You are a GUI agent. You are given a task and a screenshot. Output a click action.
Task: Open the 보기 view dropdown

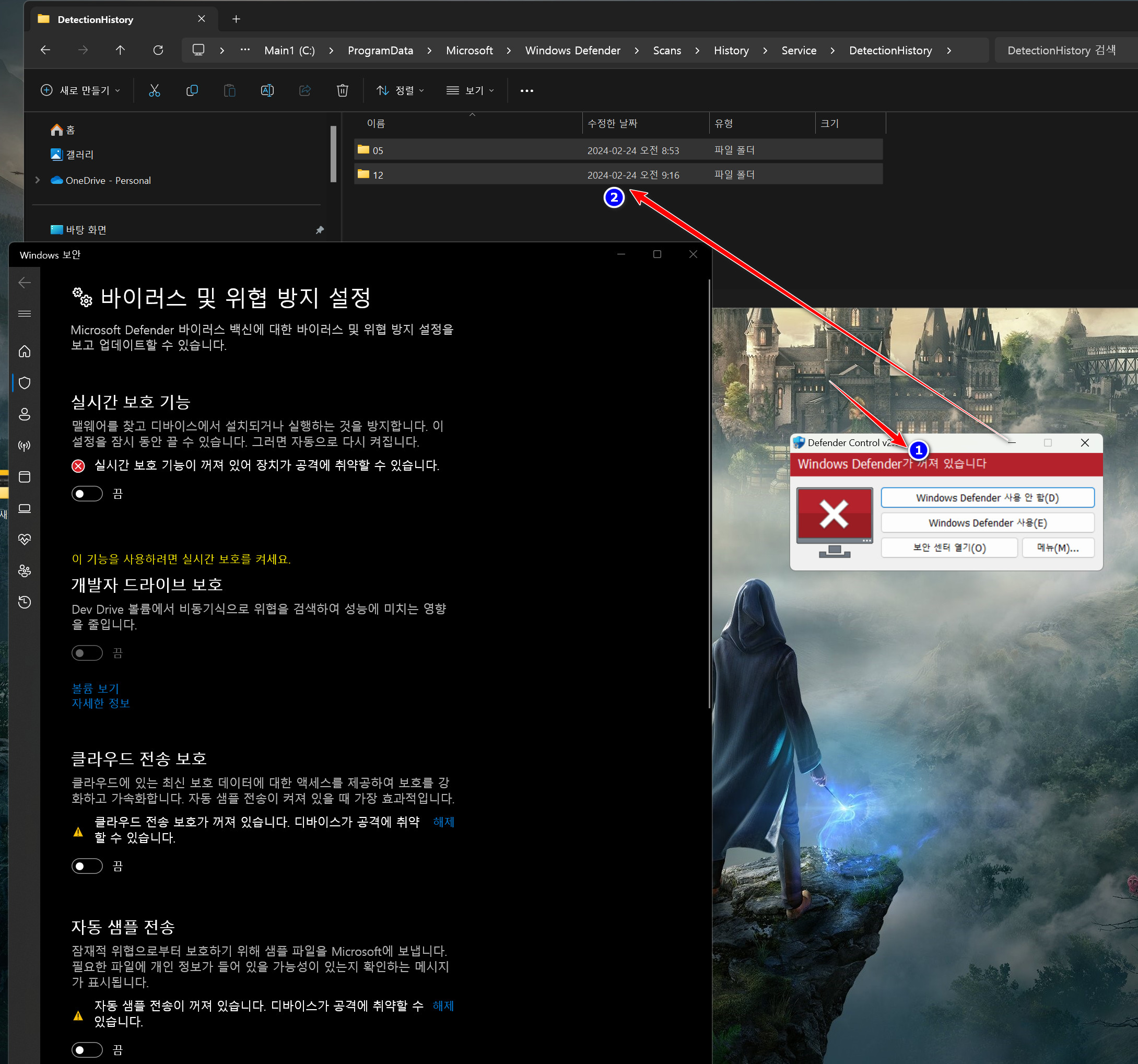point(470,90)
